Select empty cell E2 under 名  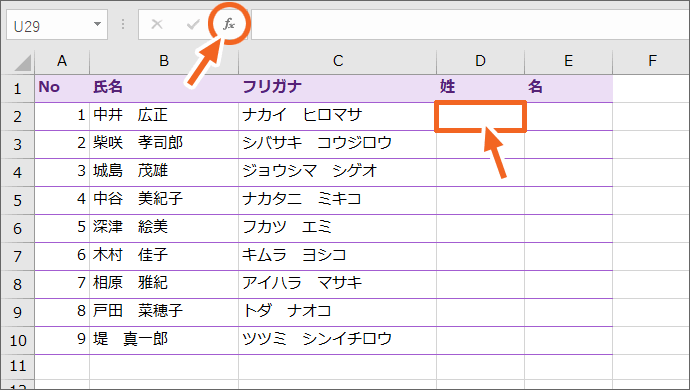point(568,117)
